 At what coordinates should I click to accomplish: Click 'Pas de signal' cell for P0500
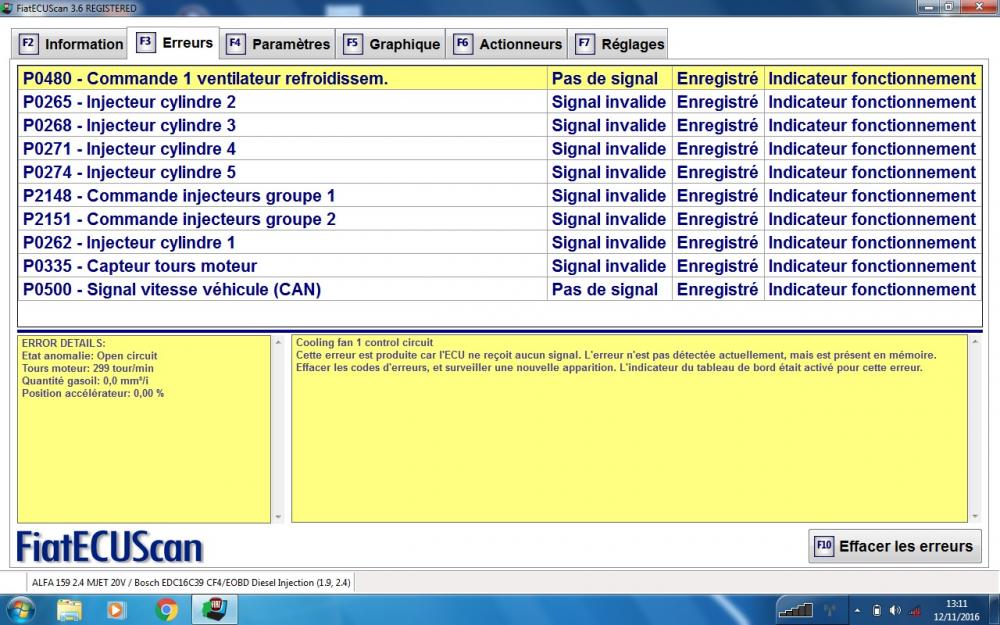609,290
